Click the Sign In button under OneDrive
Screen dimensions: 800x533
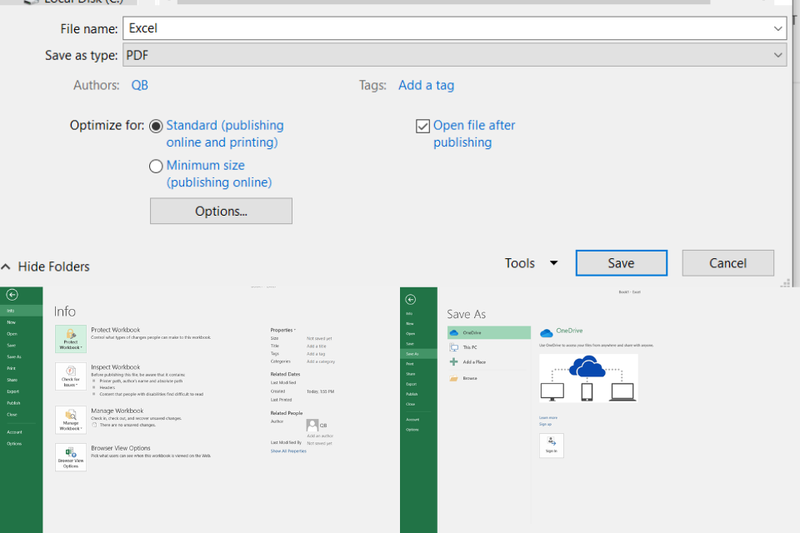tap(552, 445)
